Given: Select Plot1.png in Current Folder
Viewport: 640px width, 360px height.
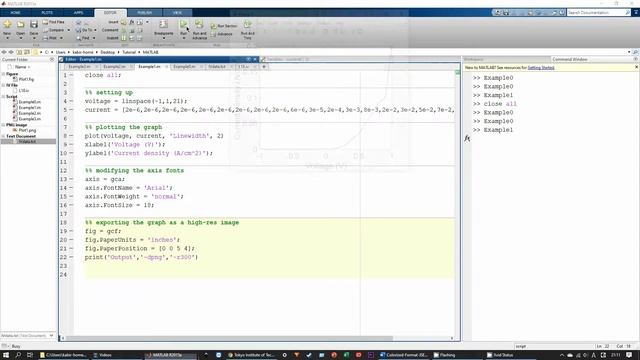Looking at the screenshot, I should click(x=27, y=130).
